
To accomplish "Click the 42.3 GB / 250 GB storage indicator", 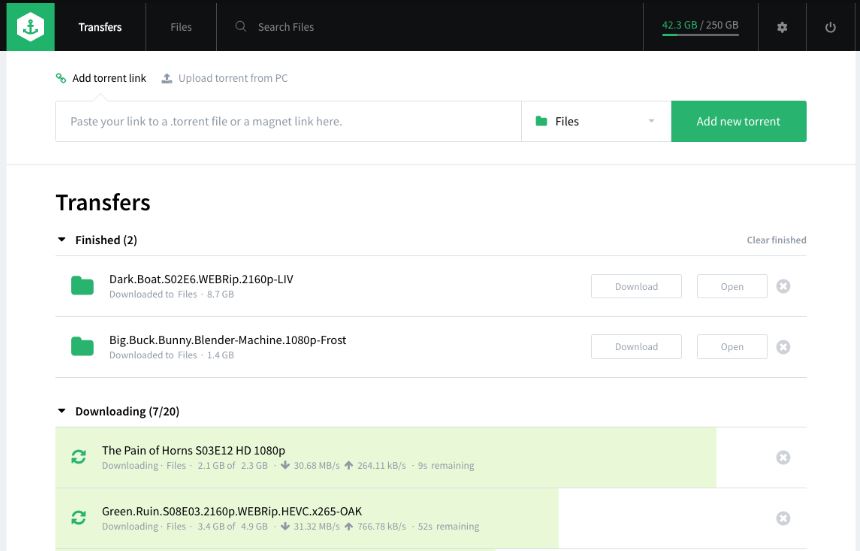I will pos(700,26).
